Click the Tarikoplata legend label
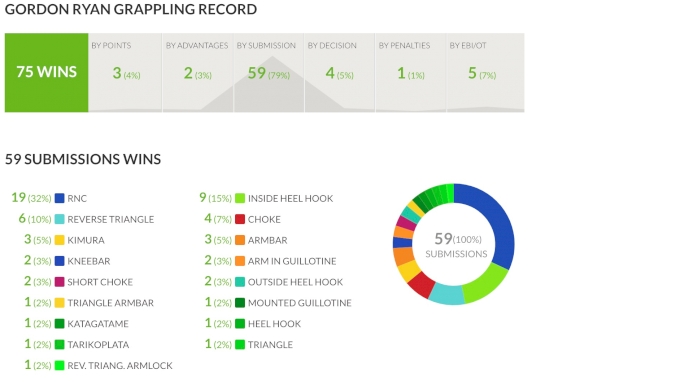This screenshot has width=680, height=382. [98, 345]
